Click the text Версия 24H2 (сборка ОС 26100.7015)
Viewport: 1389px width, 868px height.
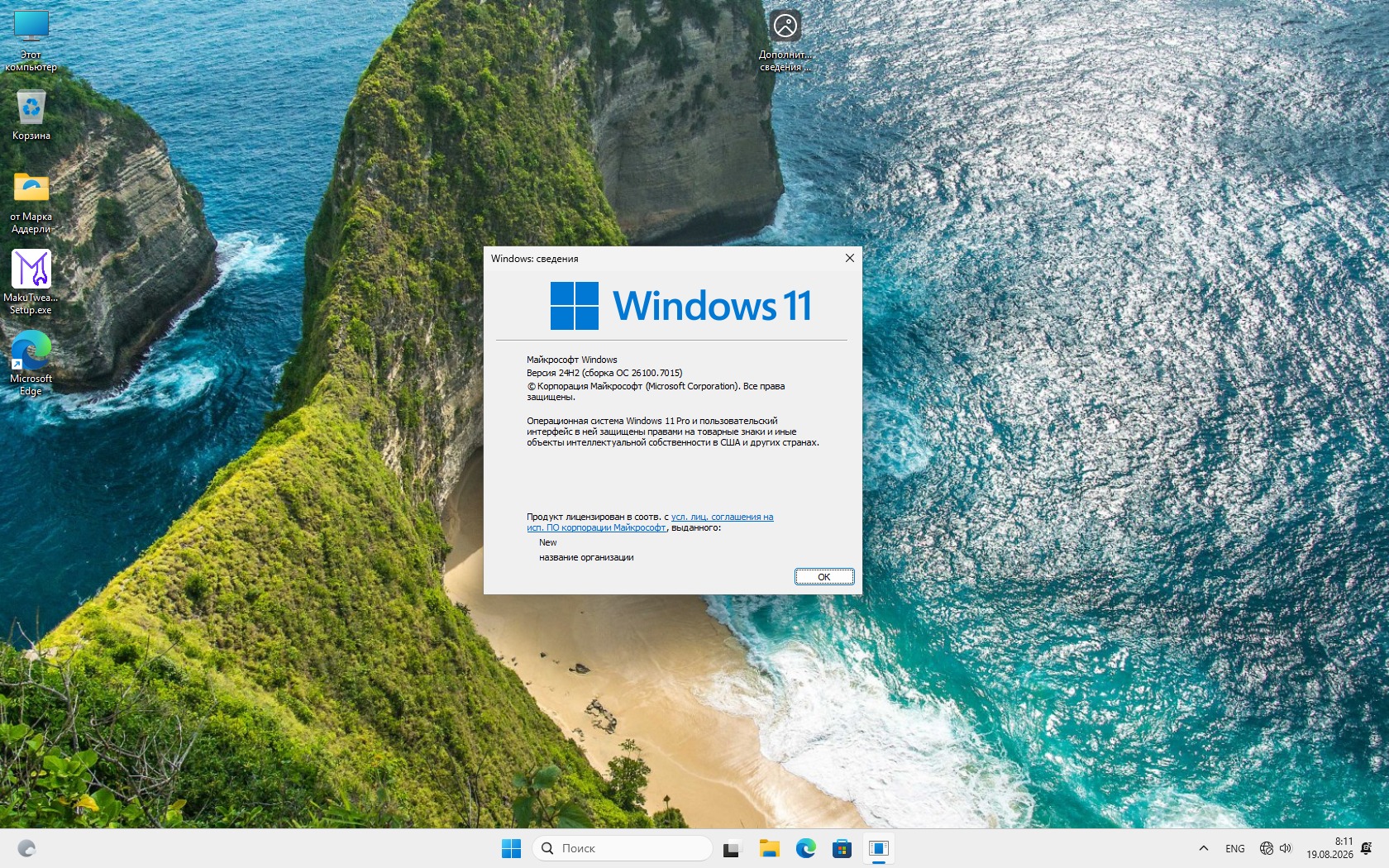[x=604, y=373]
